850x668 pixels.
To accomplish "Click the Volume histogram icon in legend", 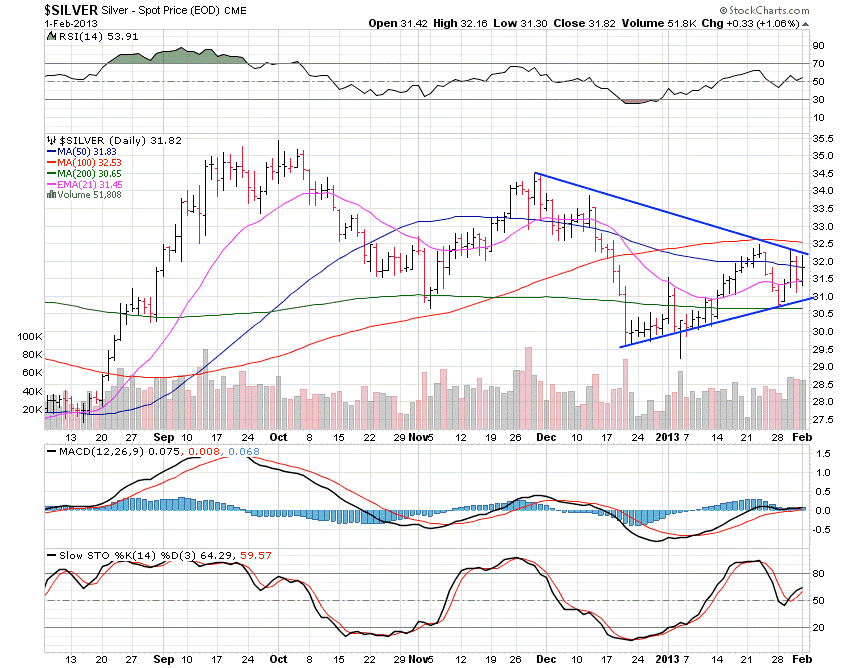I will click(x=52, y=193).
